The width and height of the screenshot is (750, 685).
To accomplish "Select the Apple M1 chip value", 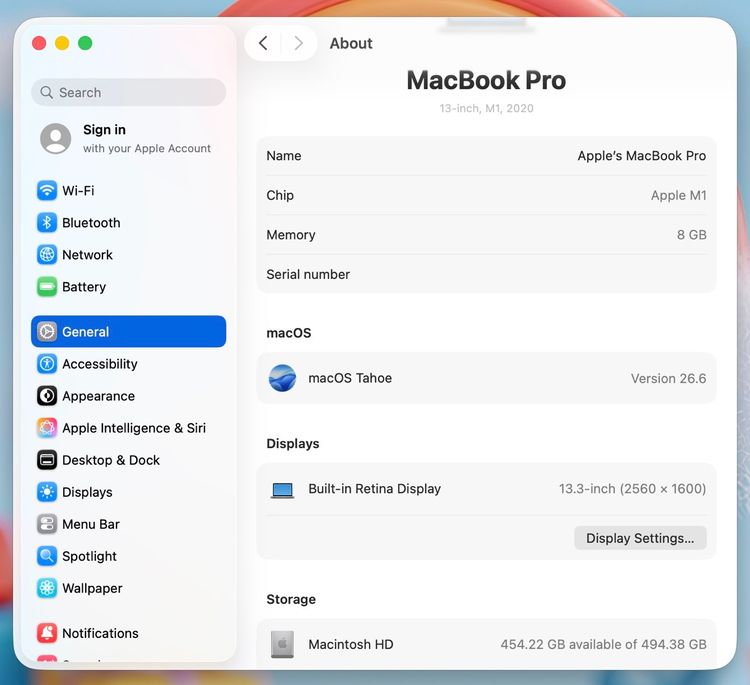I will click(678, 195).
